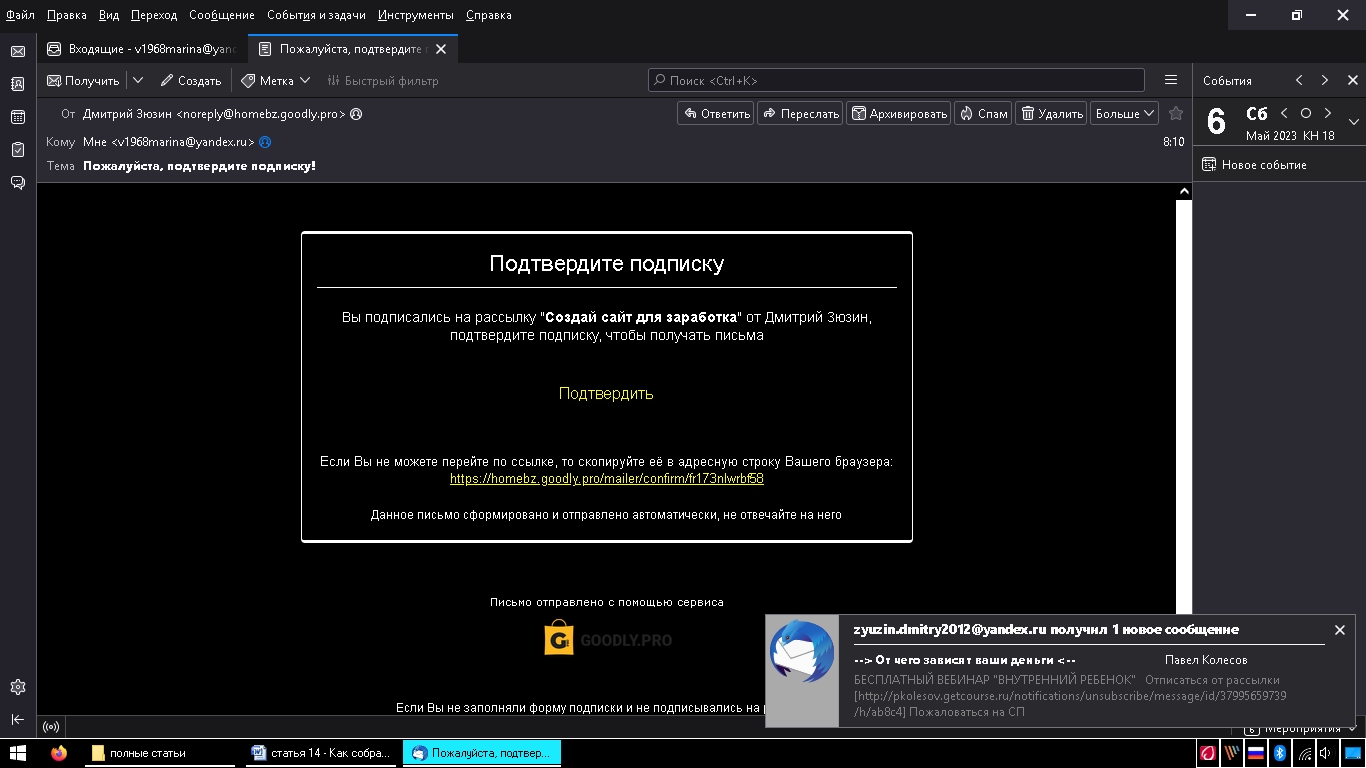
Task: Open the homebz.goodly.pro confirm URL link
Action: tap(607, 479)
